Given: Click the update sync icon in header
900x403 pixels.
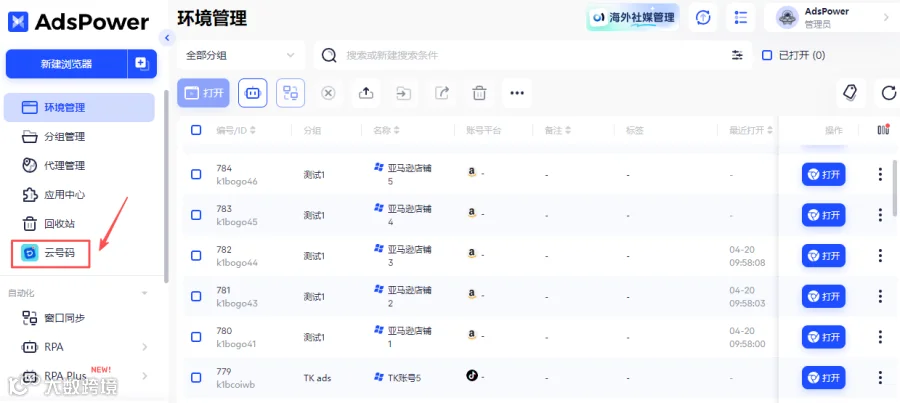Looking at the screenshot, I should tap(703, 18).
